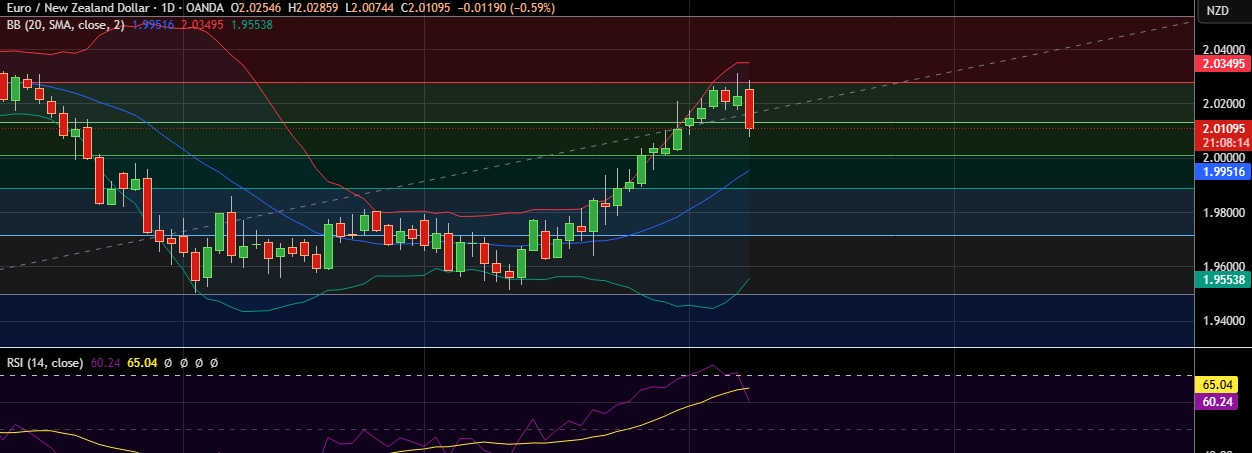Click the 2.00000 price scale tick
Screen dimensions: 1252x453
(x=1223, y=157)
